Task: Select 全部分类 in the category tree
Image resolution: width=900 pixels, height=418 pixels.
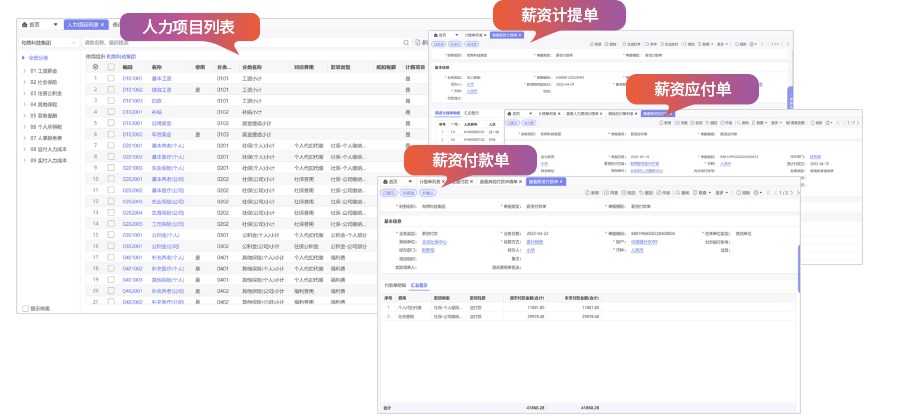Action: click(37, 58)
